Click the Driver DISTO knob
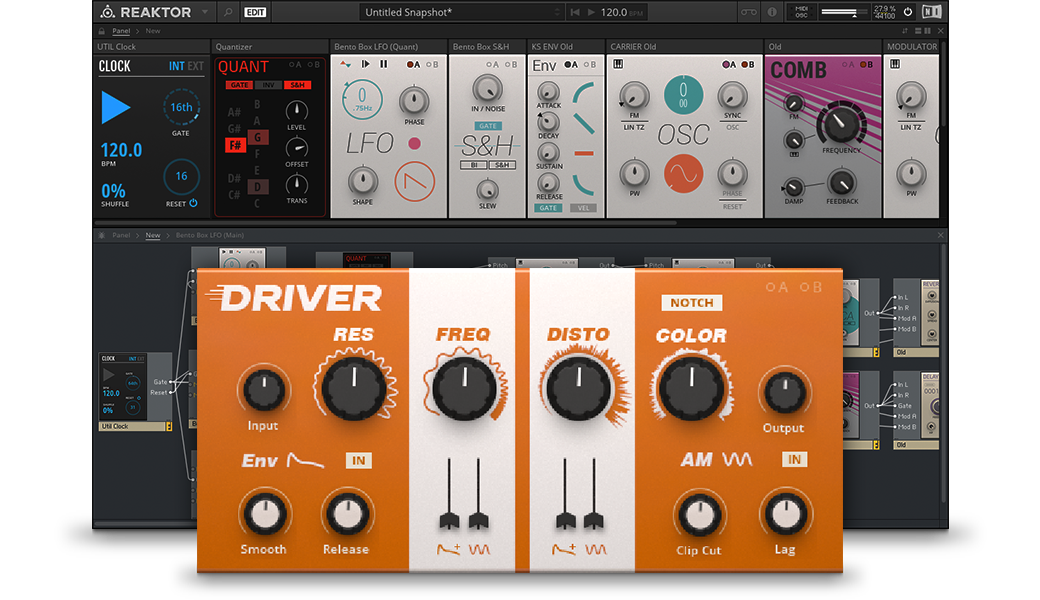1040x600 pixels. 578,389
